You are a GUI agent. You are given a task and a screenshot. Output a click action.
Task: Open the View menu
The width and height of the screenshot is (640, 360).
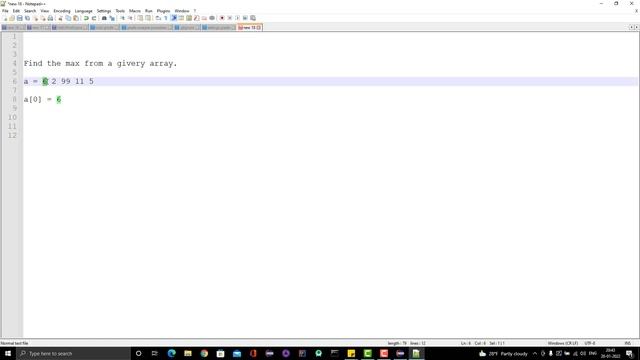(x=44, y=11)
